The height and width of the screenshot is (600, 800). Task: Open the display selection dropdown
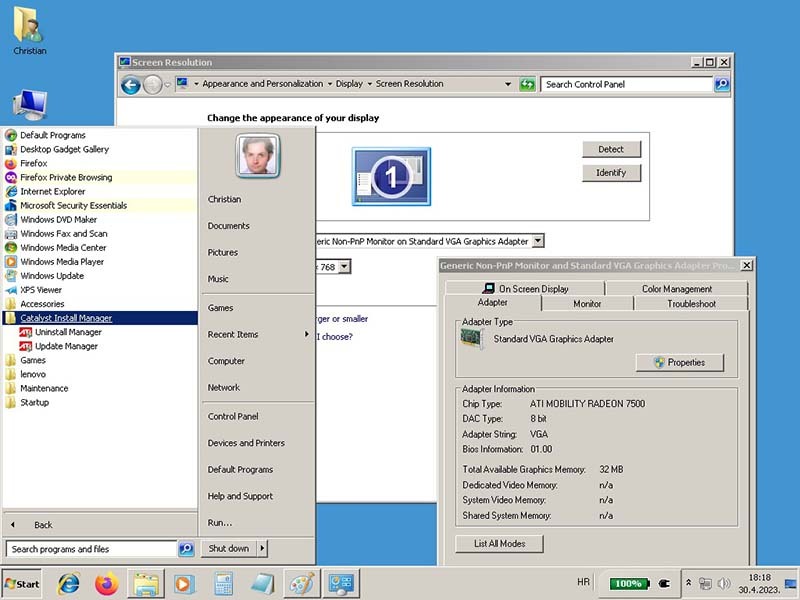(x=538, y=241)
